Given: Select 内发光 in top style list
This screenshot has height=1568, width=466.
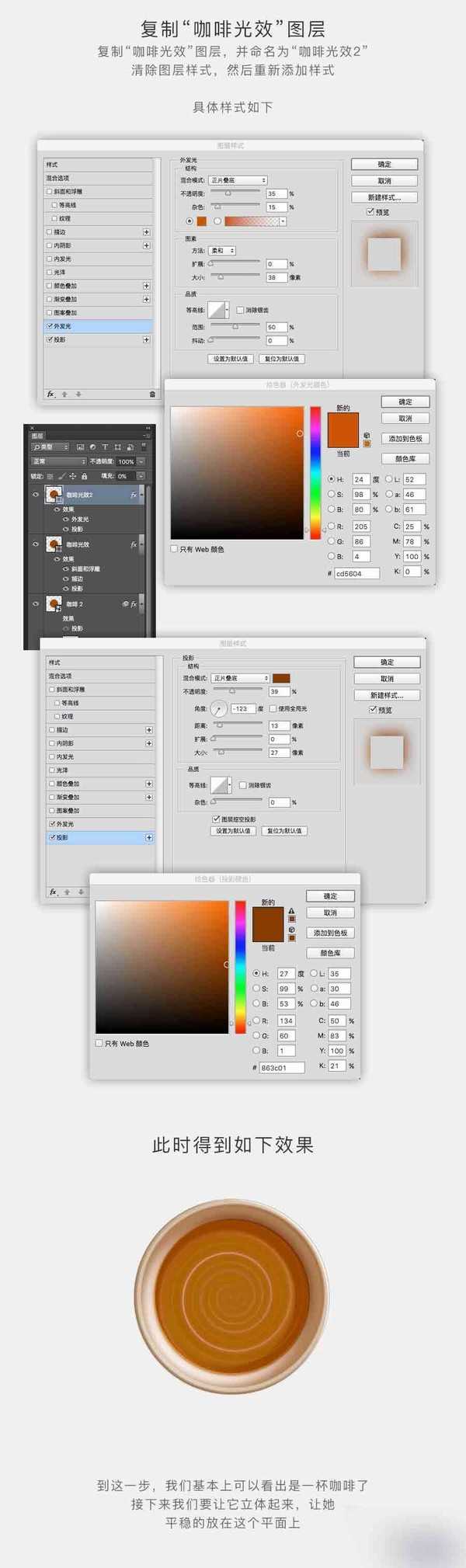Looking at the screenshot, I should (62, 259).
